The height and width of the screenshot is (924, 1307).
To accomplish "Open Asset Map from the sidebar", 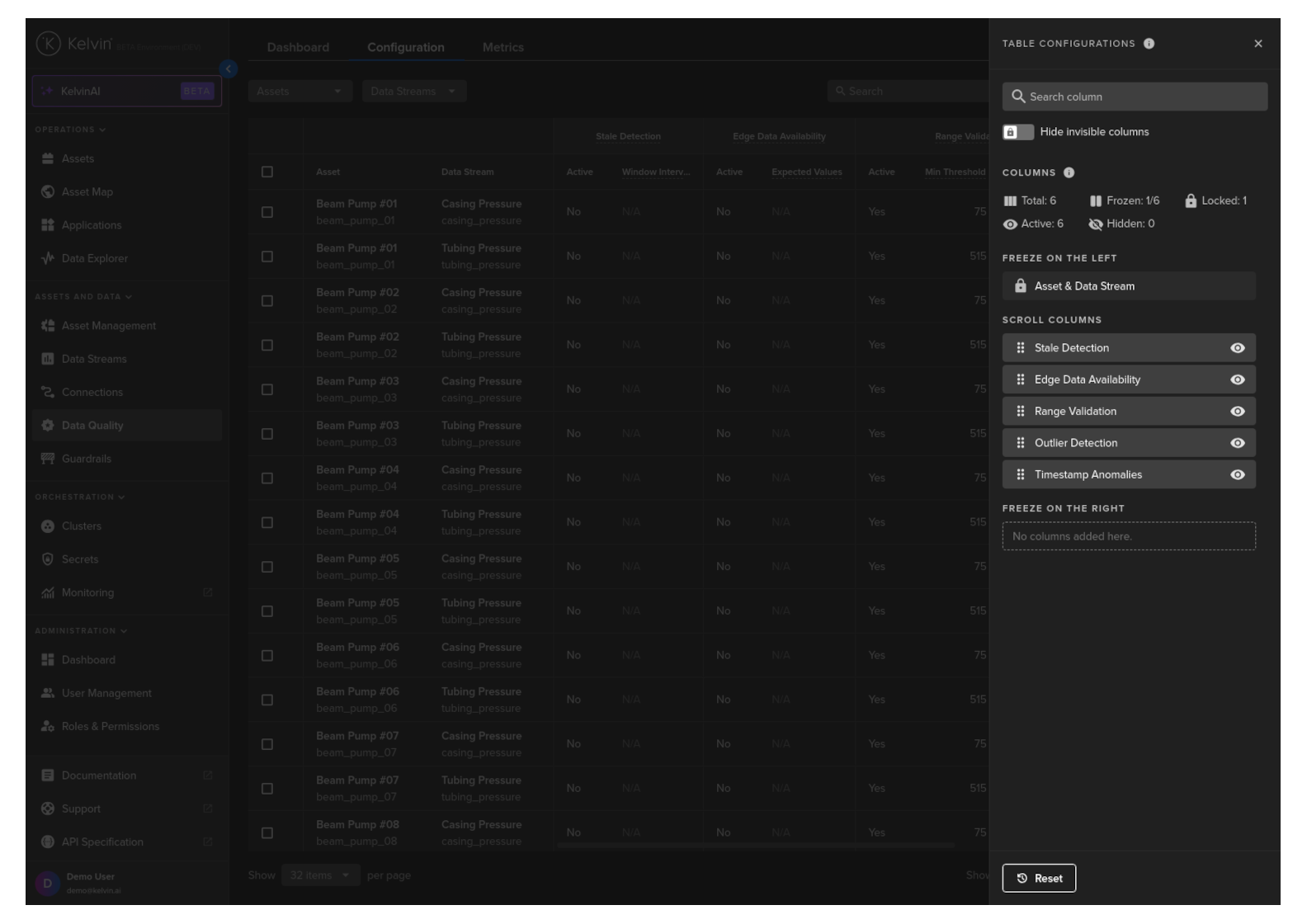I will (87, 192).
